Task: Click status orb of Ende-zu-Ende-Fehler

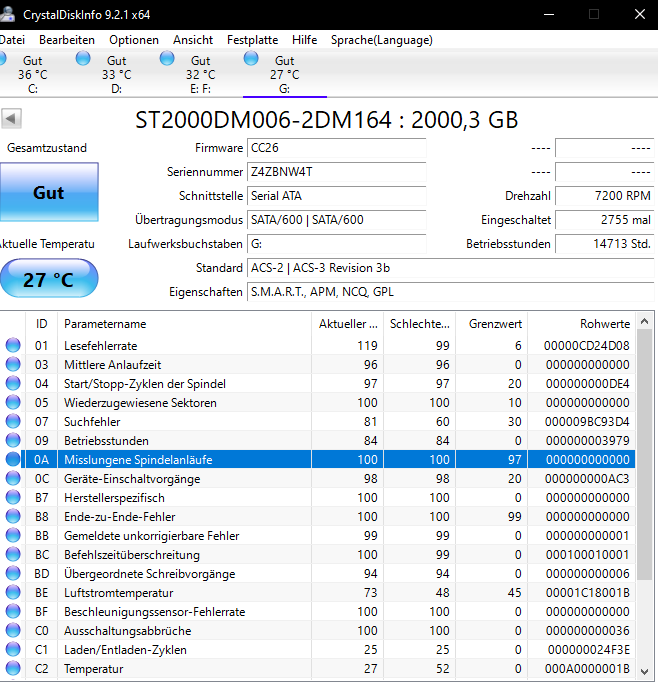Action: click(x=13, y=516)
